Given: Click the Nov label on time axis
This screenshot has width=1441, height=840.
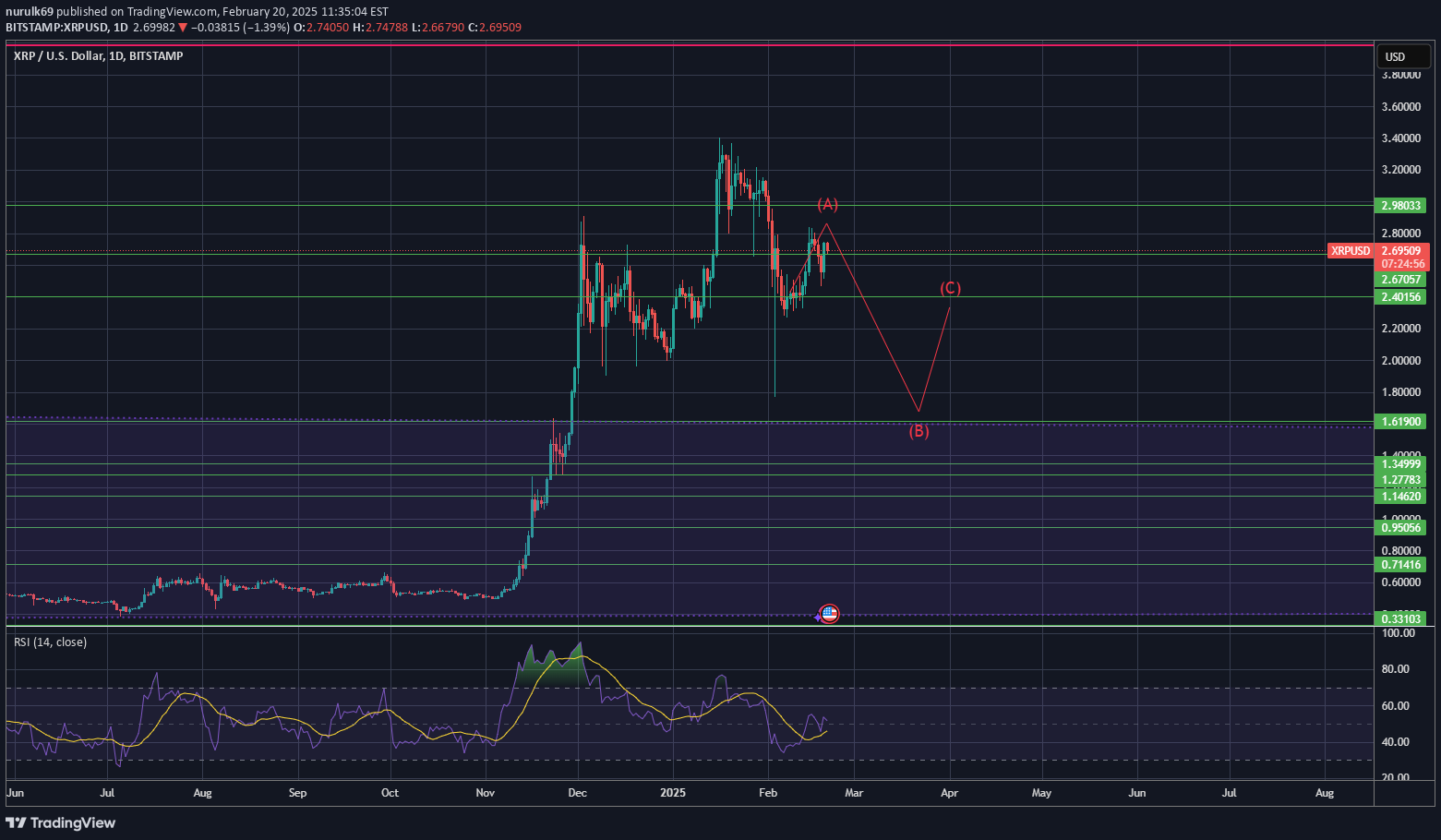Looking at the screenshot, I should [486, 793].
